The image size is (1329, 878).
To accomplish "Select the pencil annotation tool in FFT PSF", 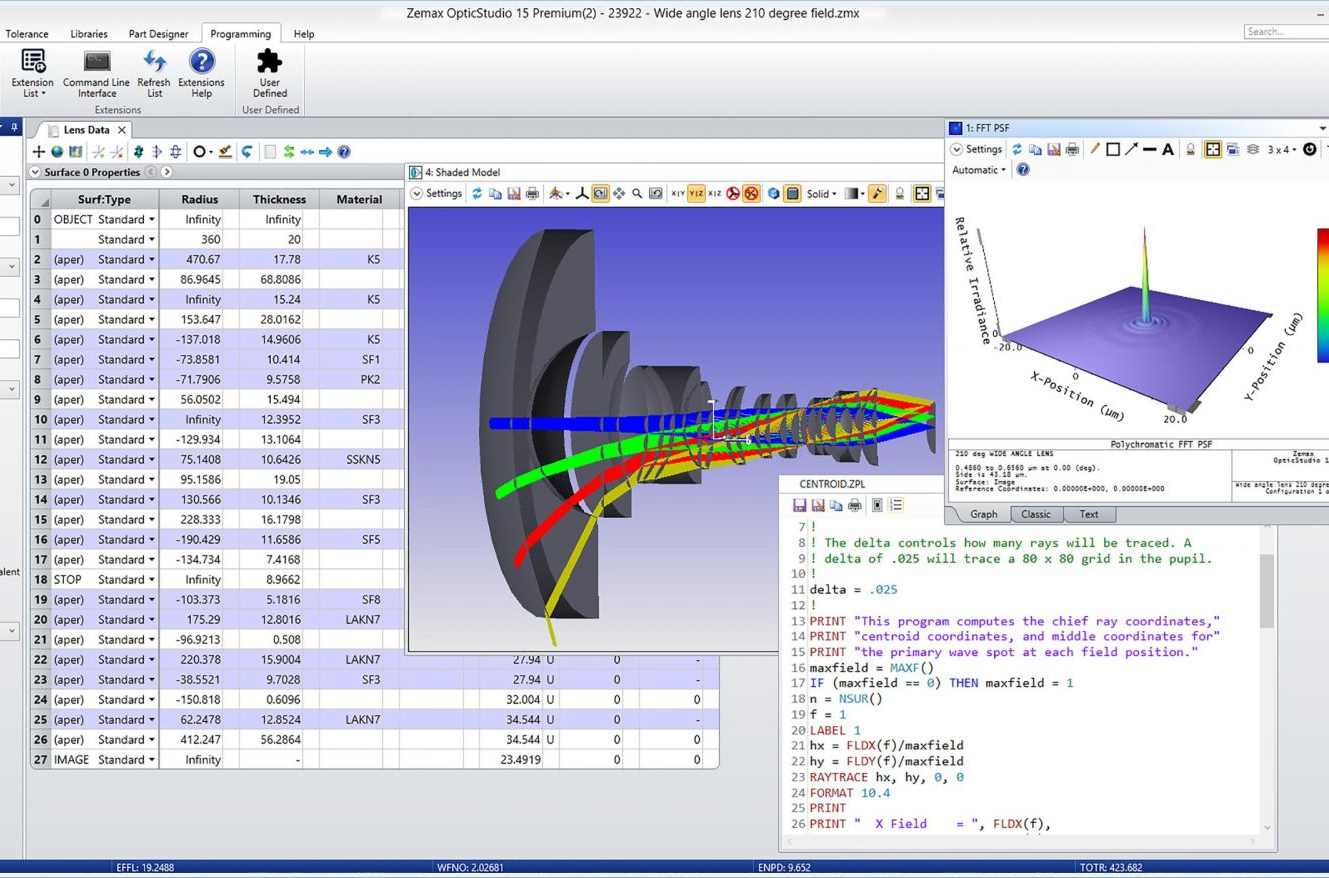I will 1094,149.
